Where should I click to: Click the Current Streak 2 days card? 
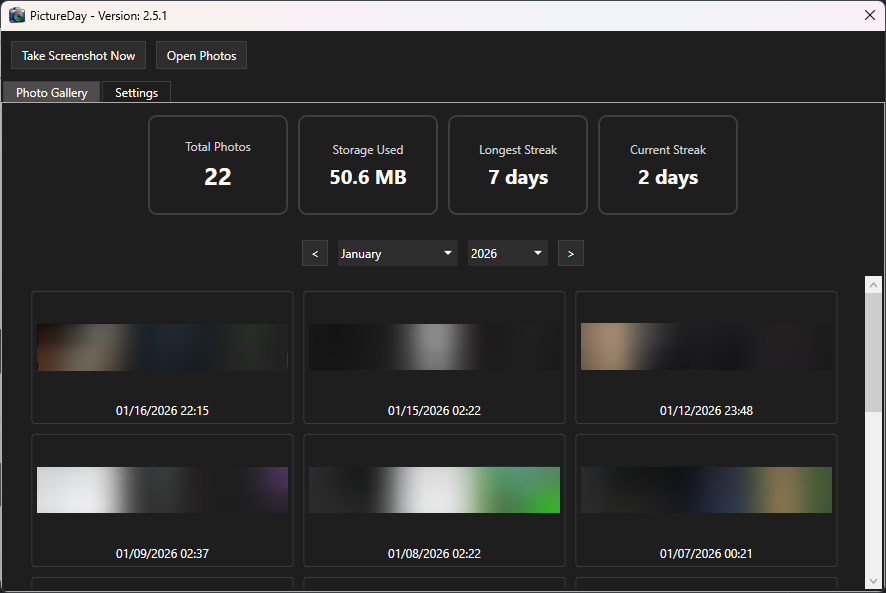(x=668, y=165)
